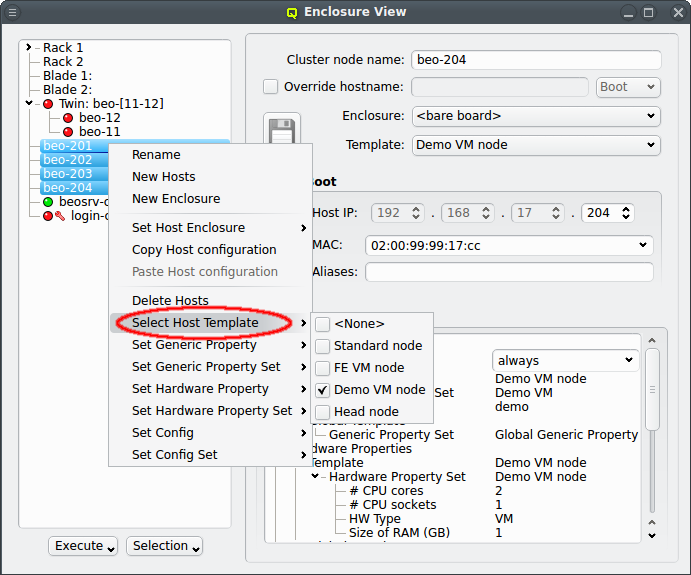Click the red status icon next to beo-12

pos(68,118)
